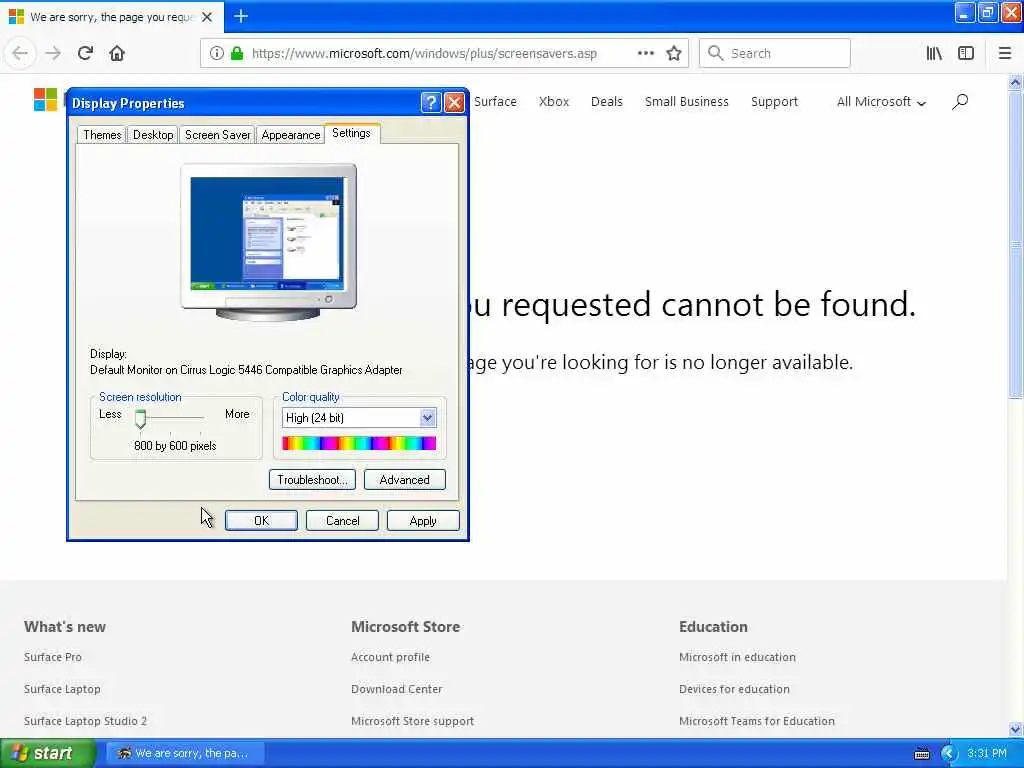The height and width of the screenshot is (768, 1024).
Task: Close the Display Properties dialog
Action: click(x=454, y=103)
